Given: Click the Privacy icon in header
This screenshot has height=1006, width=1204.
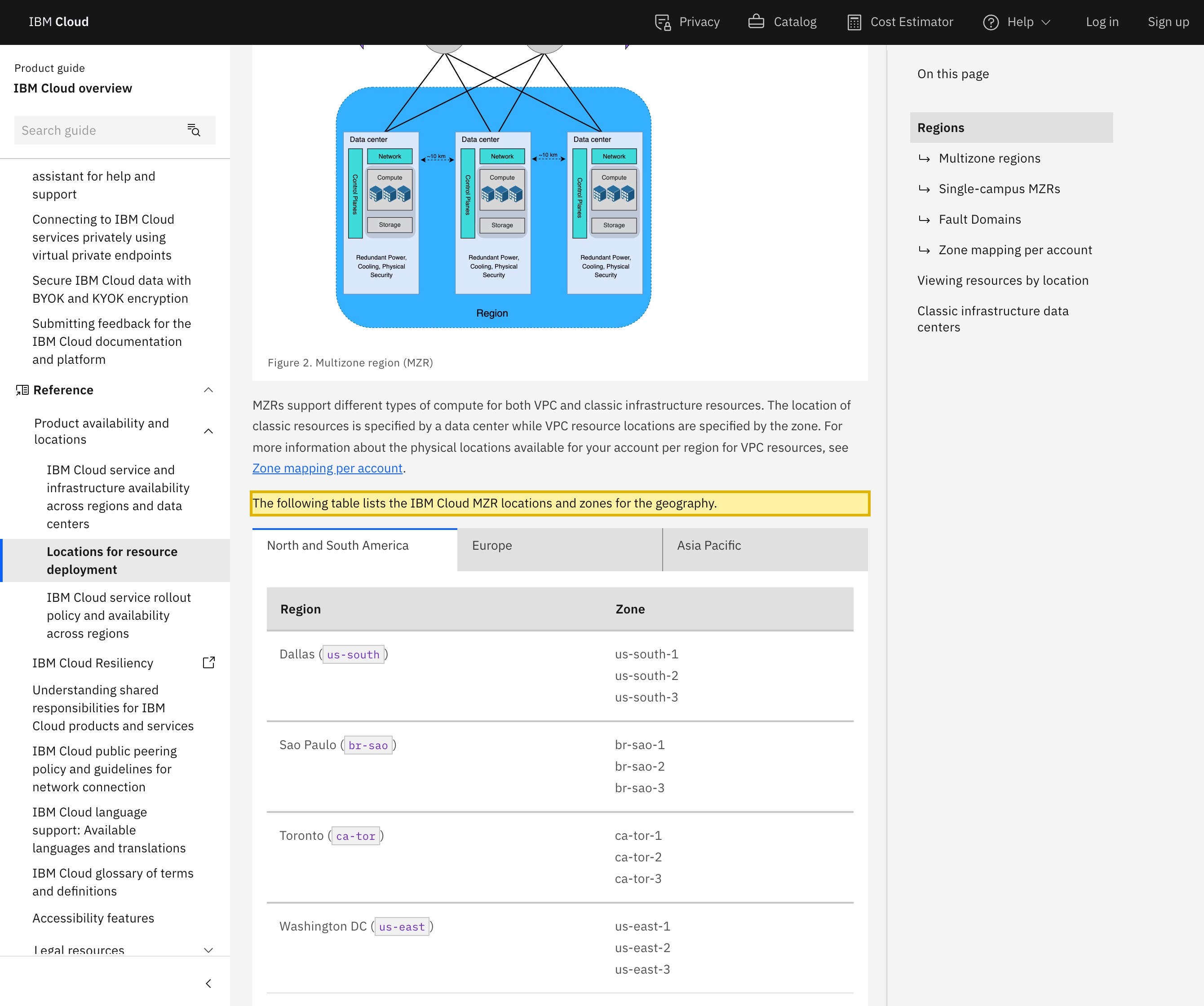Looking at the screenshot, I should point(663,22).
